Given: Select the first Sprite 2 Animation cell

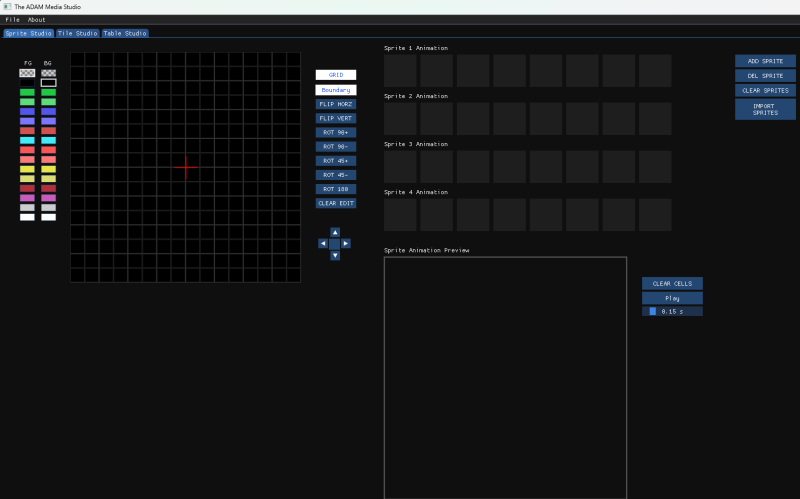Looking at the screenshot, I should point(400,118).
